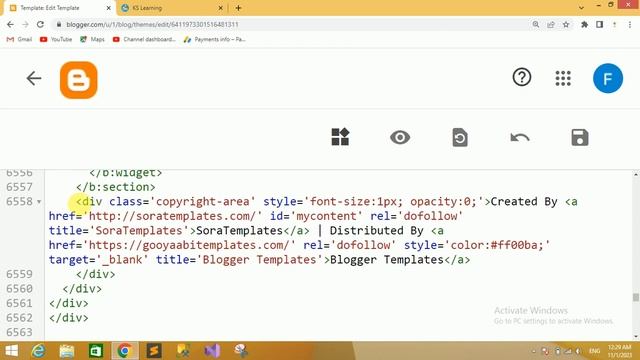Switch to the KS Learning tab
The image size is (640, 360).
point(171,8)
